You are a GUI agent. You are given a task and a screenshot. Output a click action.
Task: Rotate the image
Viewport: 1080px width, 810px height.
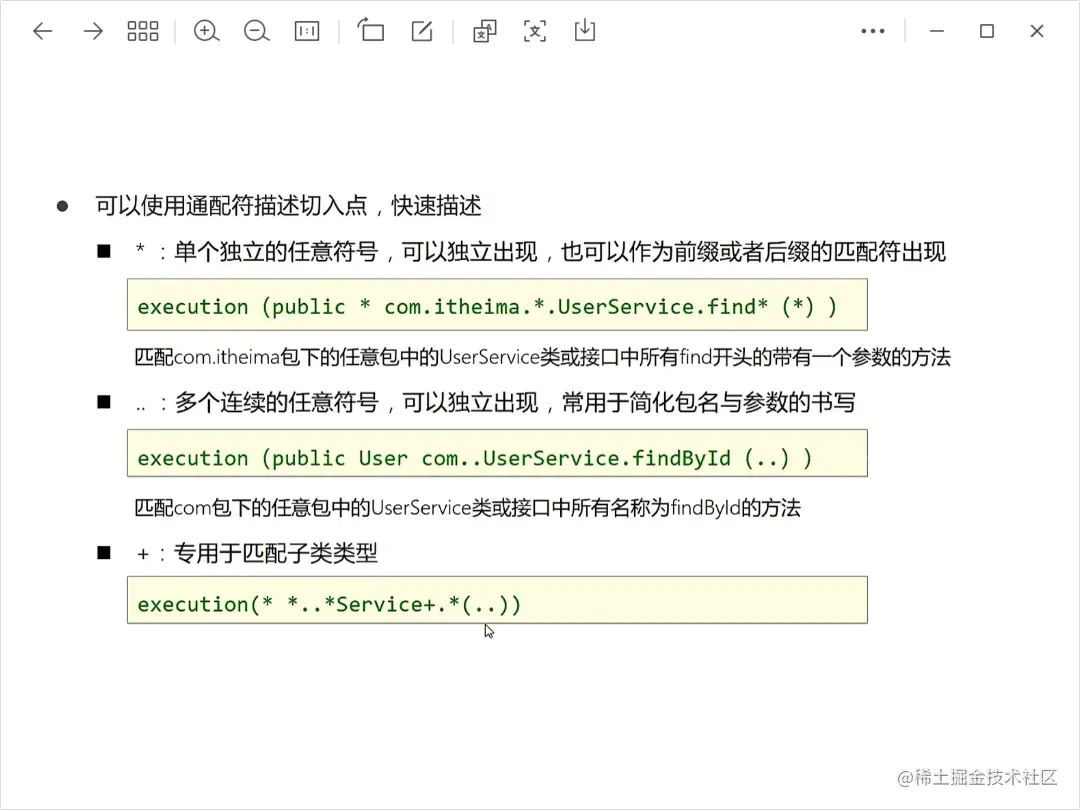coord(371,30)
